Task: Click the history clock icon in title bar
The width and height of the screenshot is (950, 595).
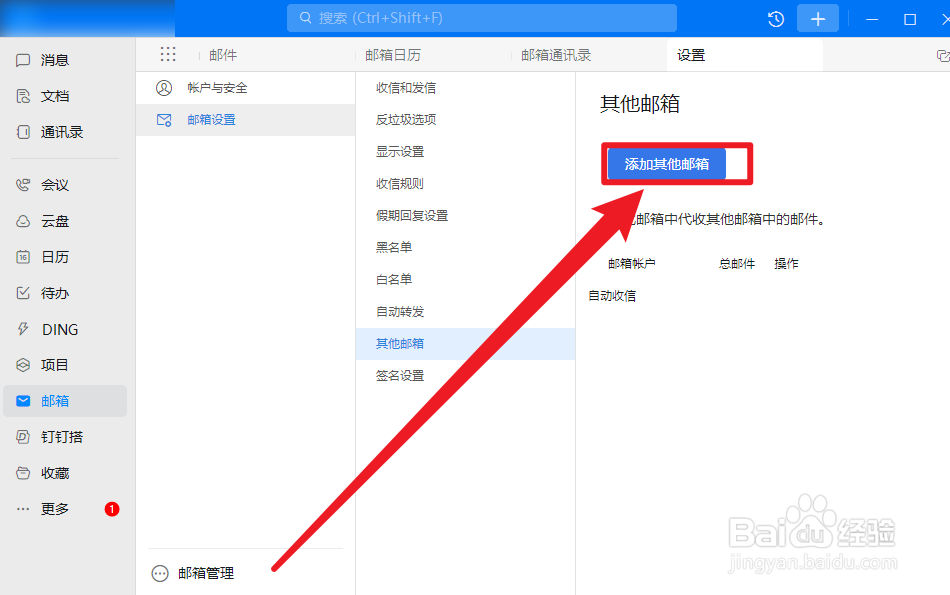Action: [775, 18]
